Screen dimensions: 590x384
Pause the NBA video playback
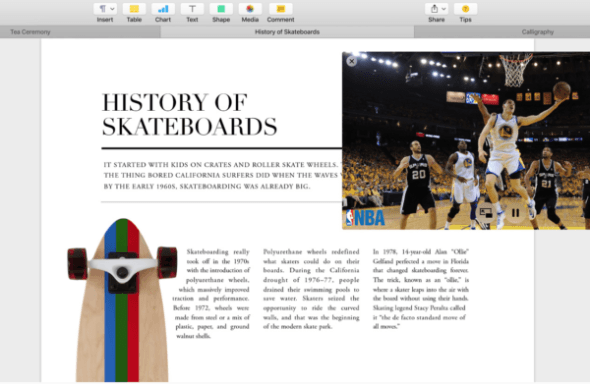[515, 213]
